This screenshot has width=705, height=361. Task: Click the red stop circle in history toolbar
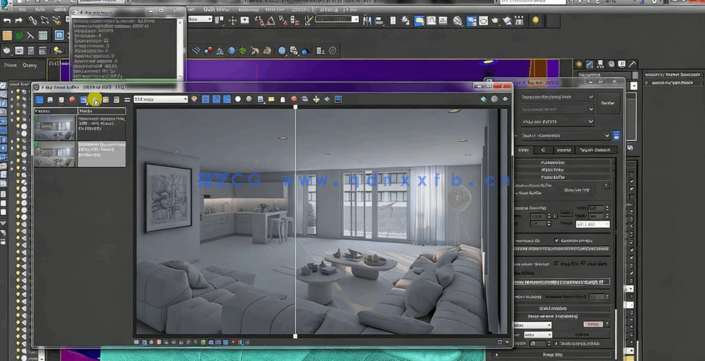point(72,99)
